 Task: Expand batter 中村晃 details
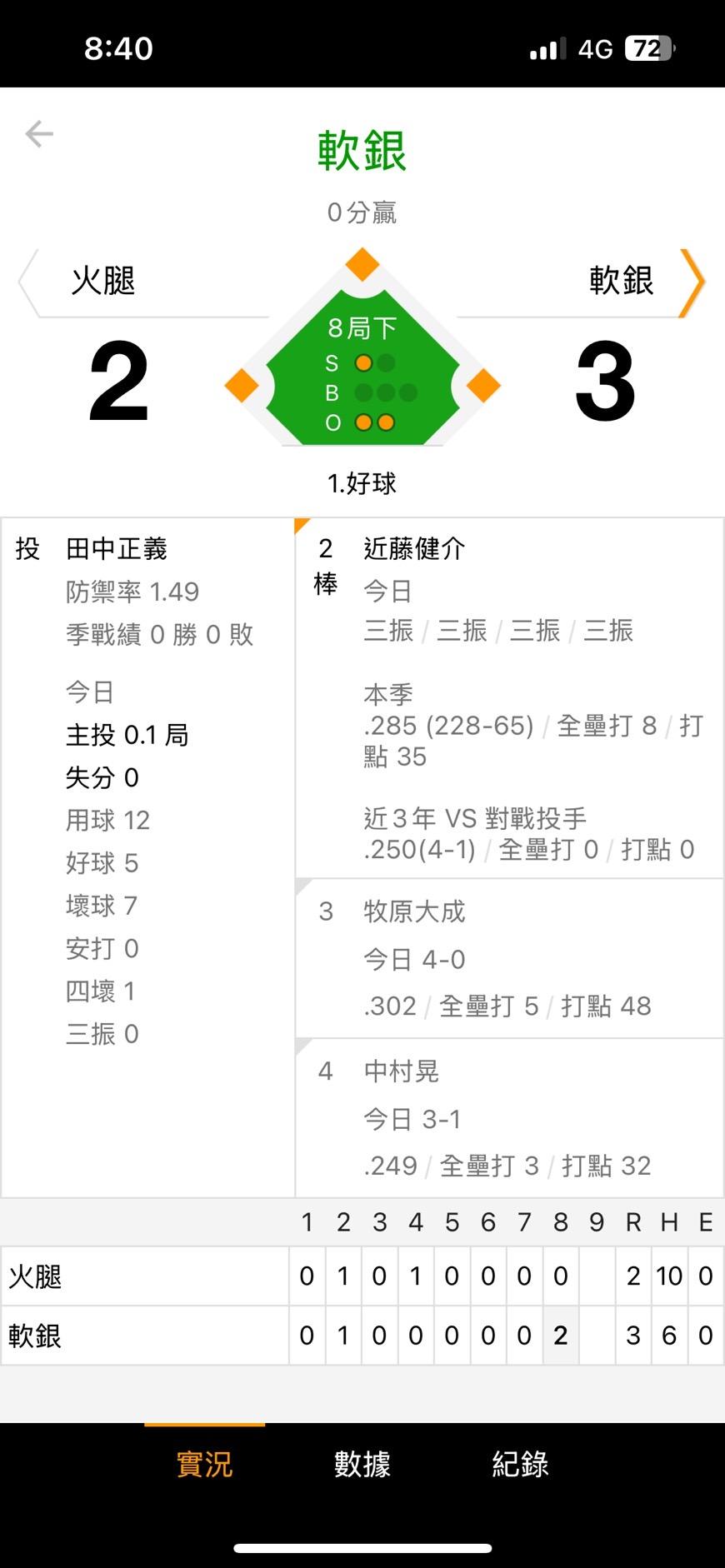point(509,1118)
